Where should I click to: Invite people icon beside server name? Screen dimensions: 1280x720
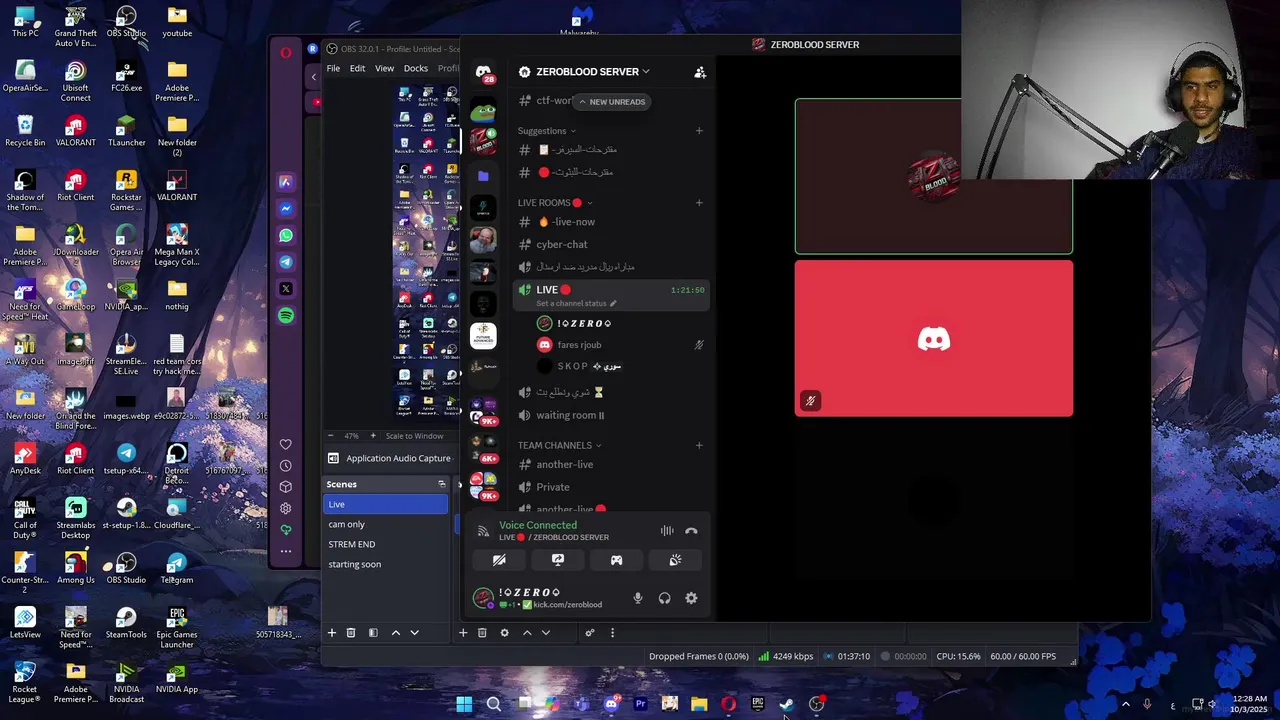click(x=700, y=72)
